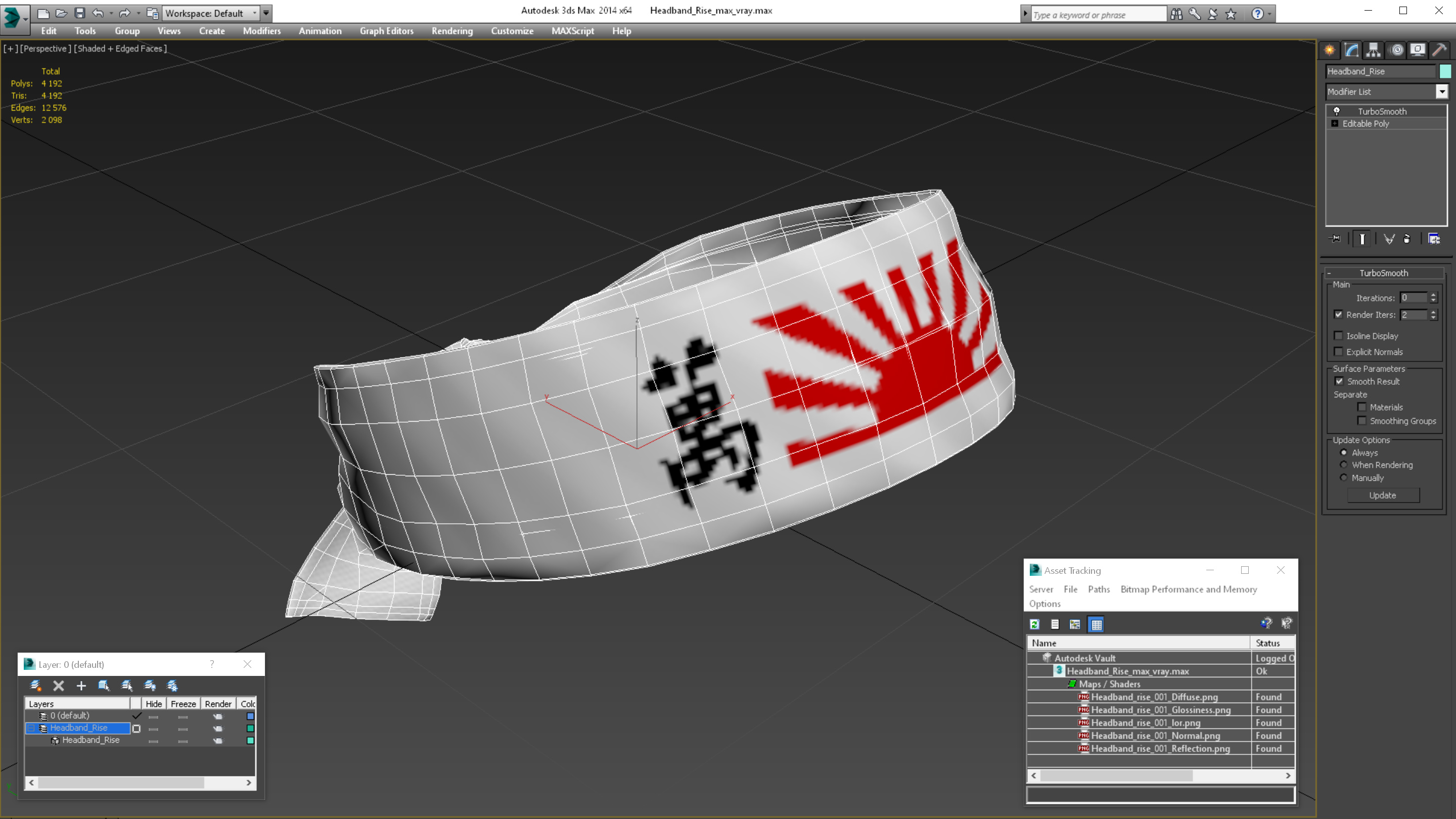The height and width of the screenshot is (819, 1456).
Task: Switch to the Hierarchy panel icon
Action: pos(1374,50)
